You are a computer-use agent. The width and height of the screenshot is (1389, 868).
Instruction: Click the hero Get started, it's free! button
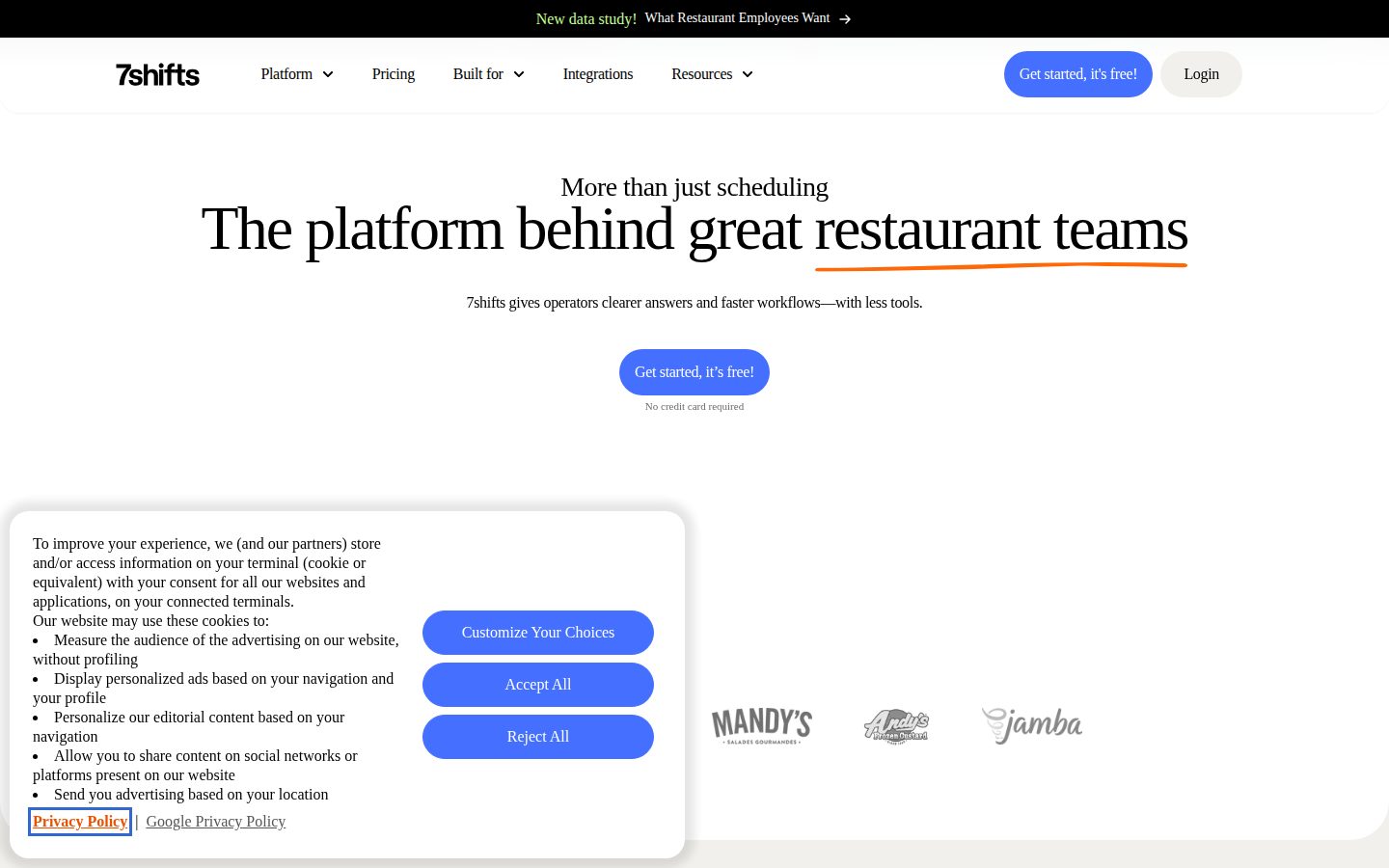coord(694,372)
